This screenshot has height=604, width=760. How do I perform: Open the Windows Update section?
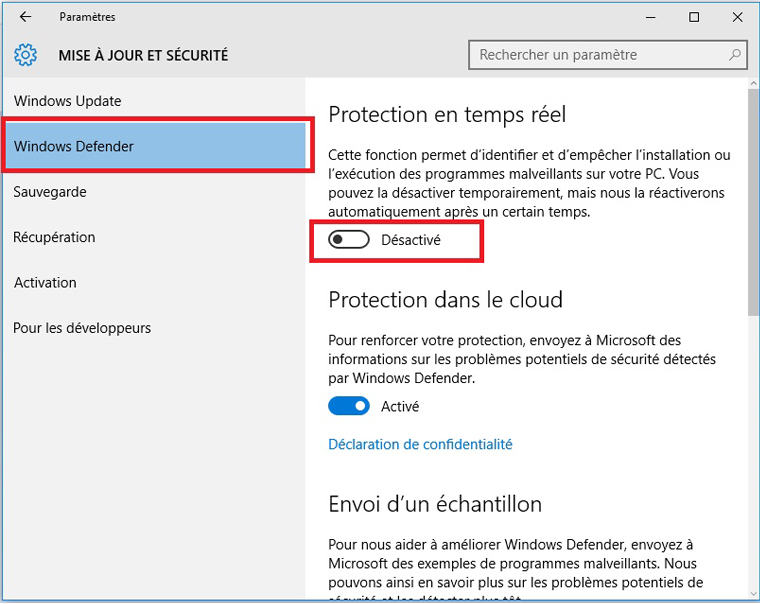pyautogui.click(x=68, y=101)
